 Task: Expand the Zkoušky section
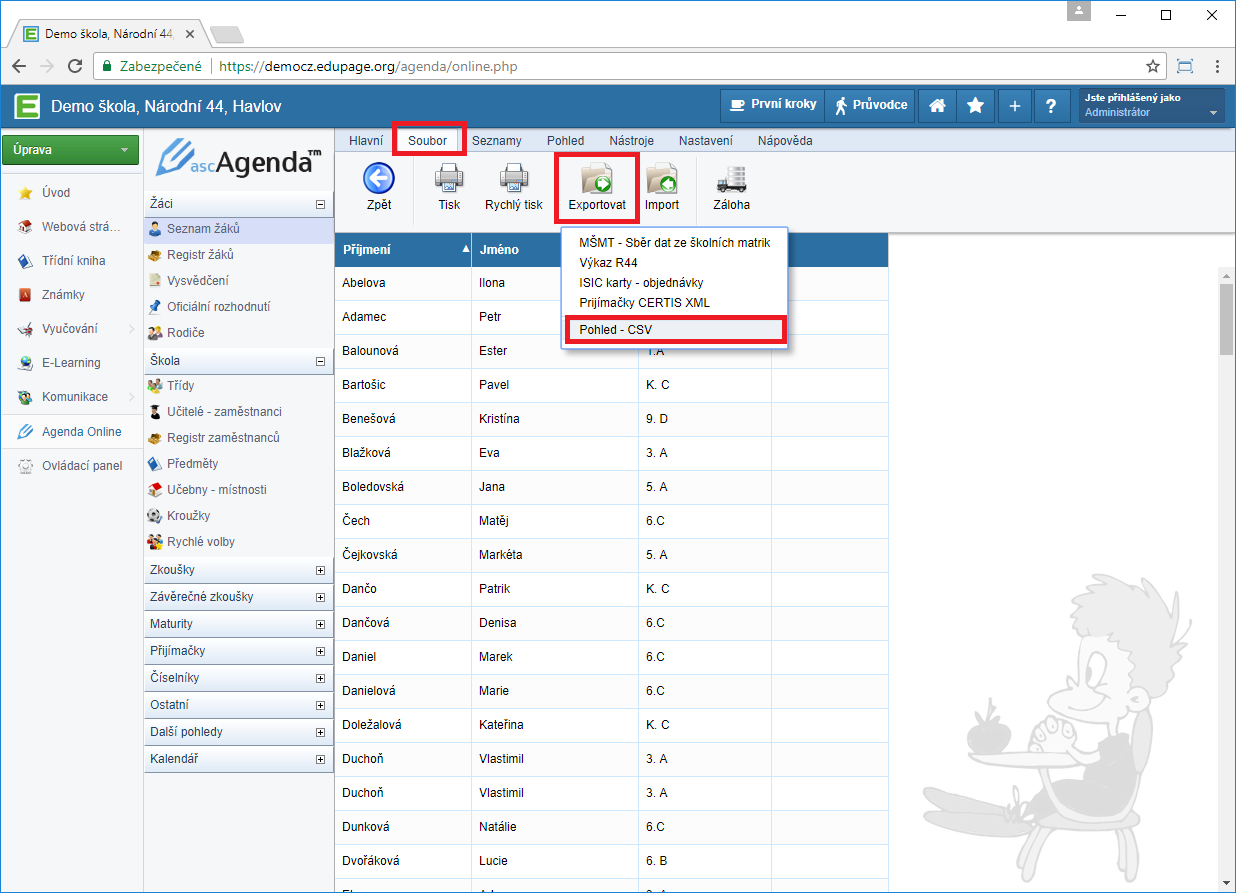point(320,570)
